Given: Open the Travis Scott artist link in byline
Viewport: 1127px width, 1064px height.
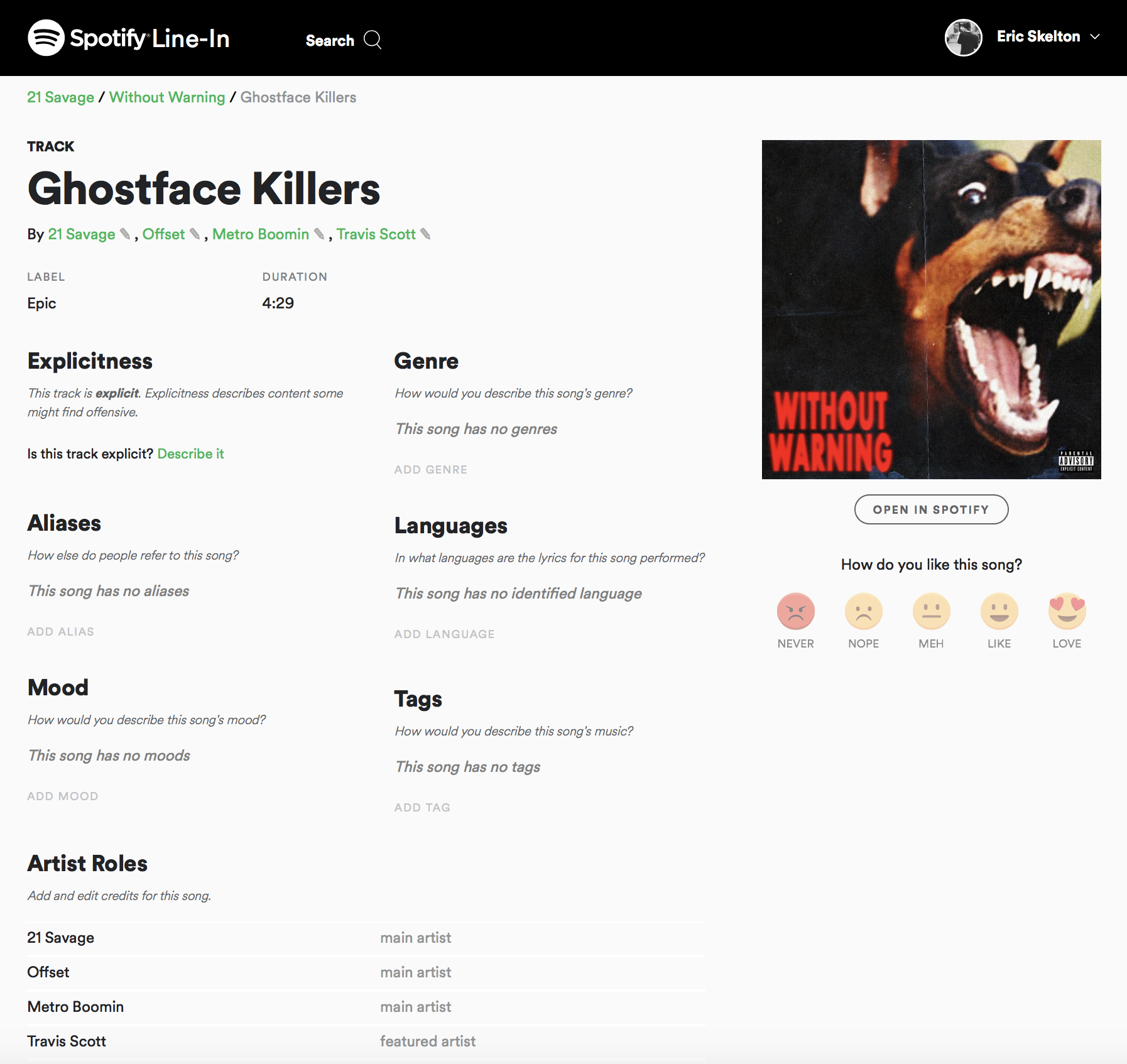Looking at the screenshot, I should pos(376,234).
